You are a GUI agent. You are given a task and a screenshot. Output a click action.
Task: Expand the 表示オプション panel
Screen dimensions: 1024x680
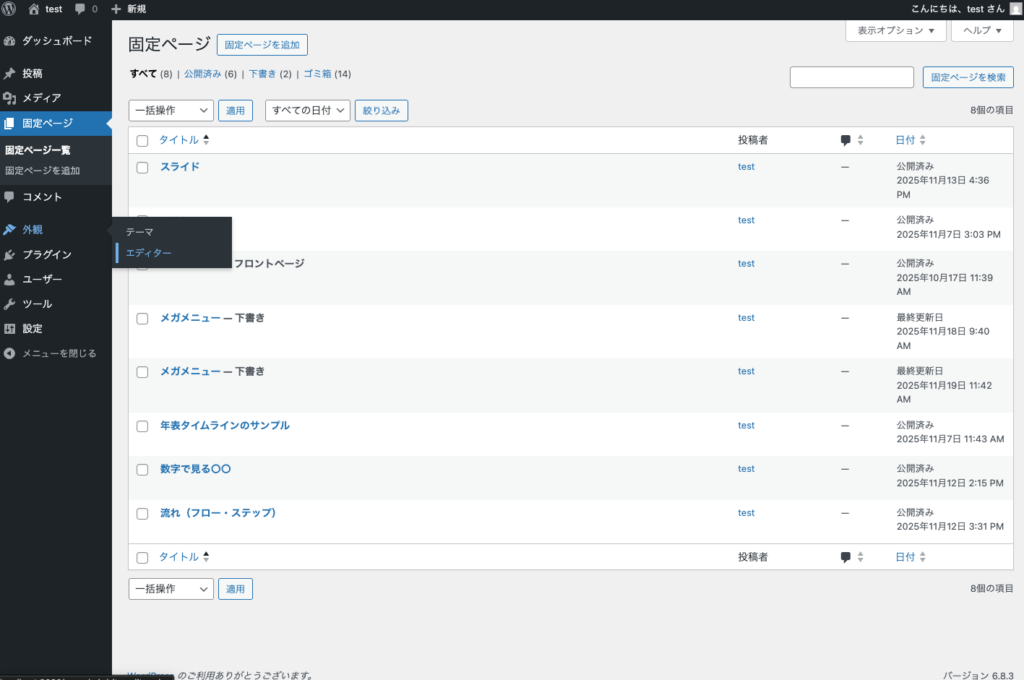(895, 31)
